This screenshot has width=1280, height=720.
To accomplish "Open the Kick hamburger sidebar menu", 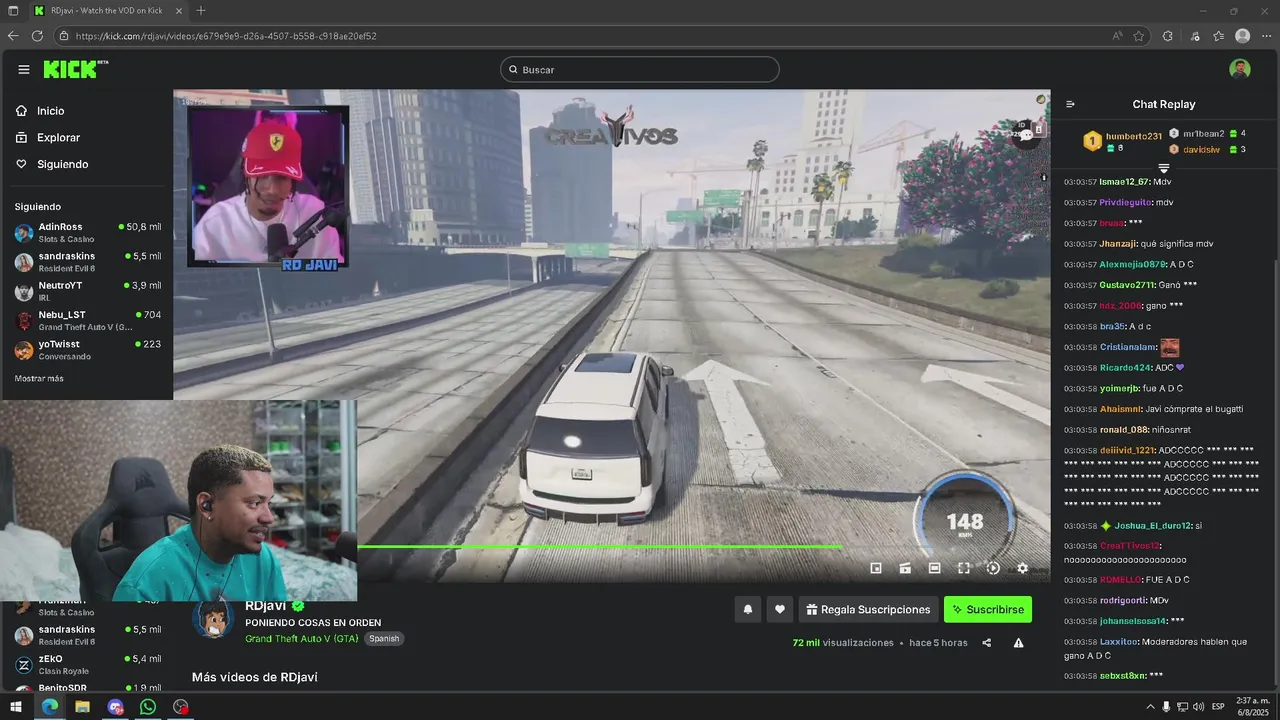I will tap(24, 69).
